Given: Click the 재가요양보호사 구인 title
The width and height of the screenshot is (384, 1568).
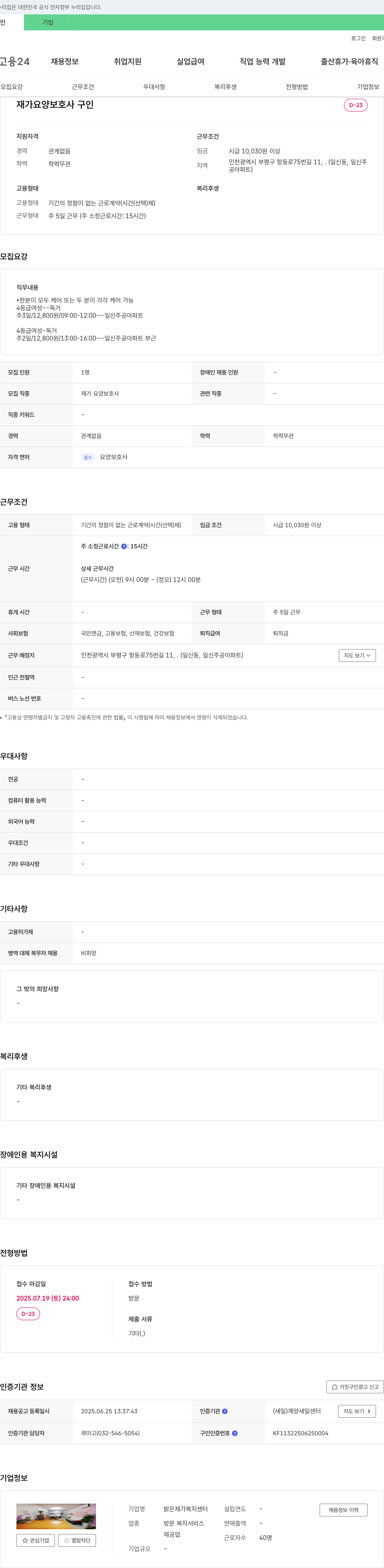Looking at the screenshot, I should (55, 105).
